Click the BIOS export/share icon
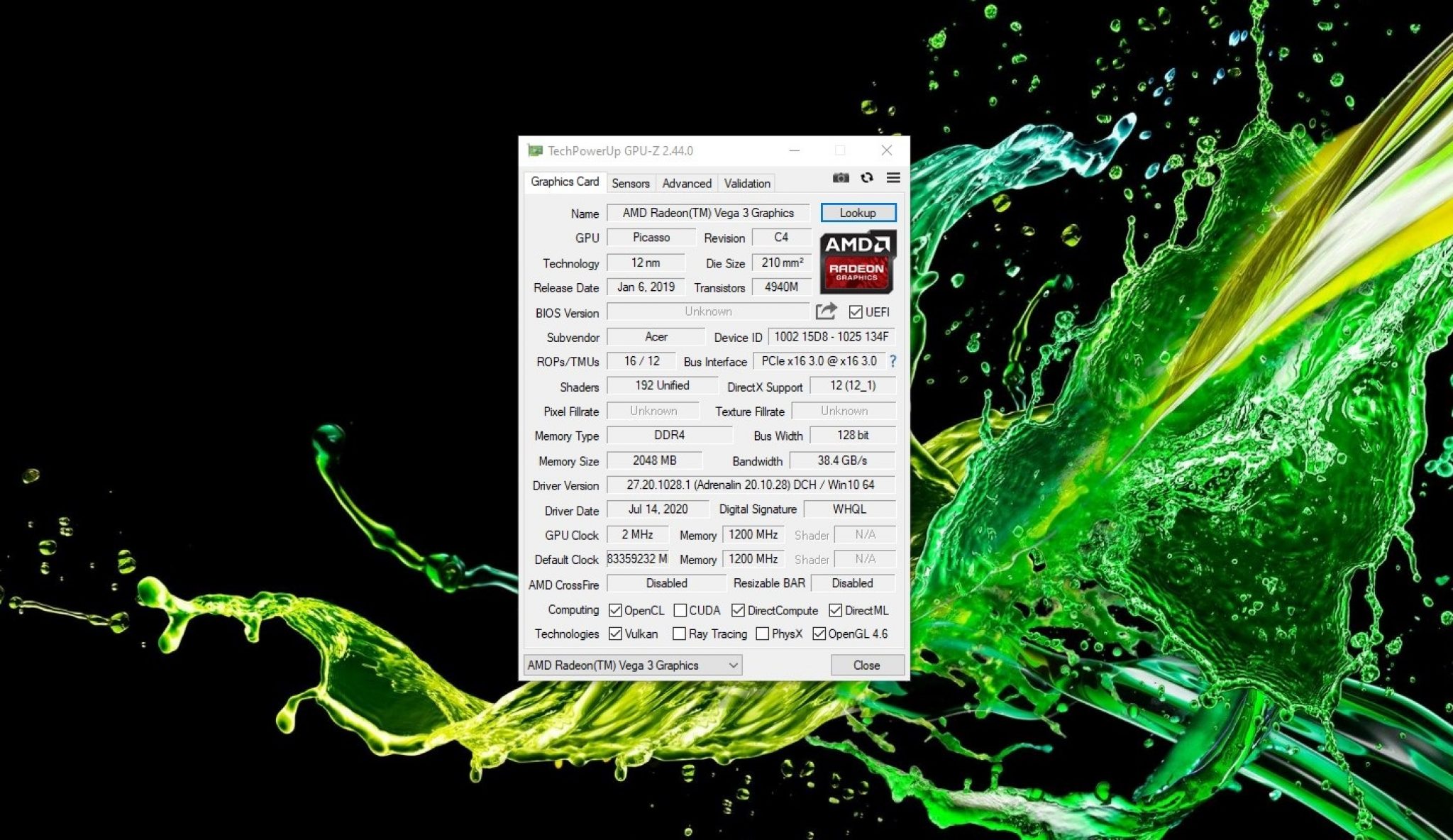 [x=826, y=311]
